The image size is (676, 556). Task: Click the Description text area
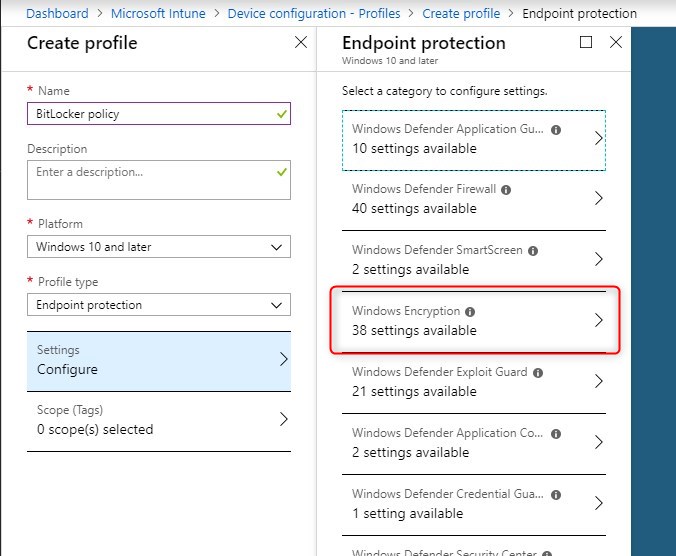click(x=159, y=180)
